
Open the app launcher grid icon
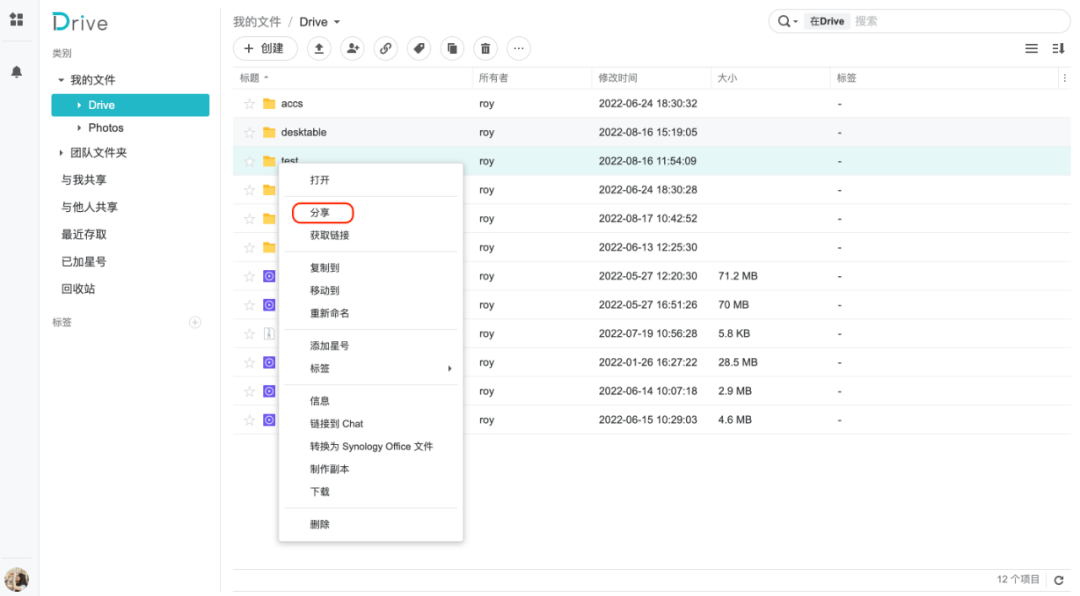point(17,20)
